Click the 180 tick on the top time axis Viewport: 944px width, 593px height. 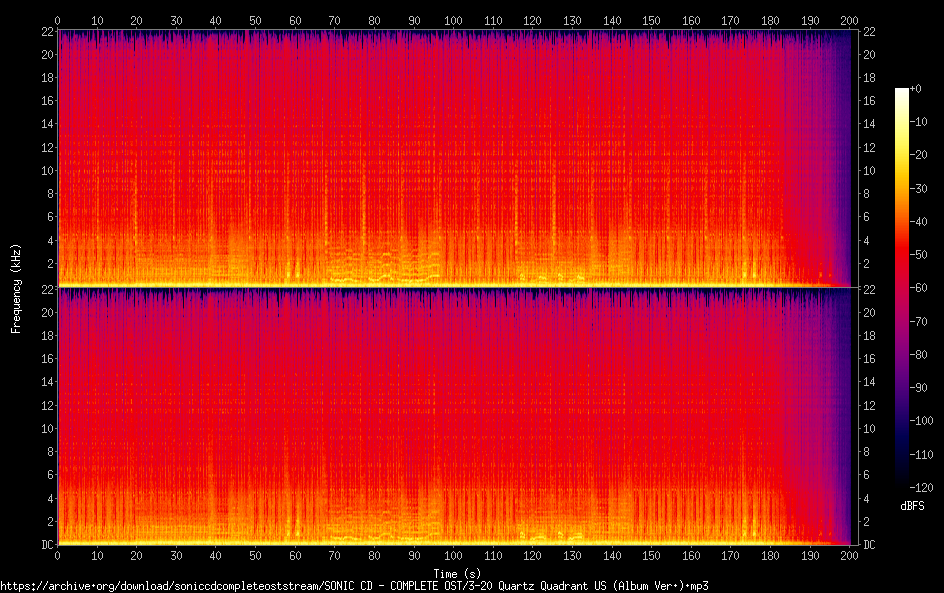[770, 20]
